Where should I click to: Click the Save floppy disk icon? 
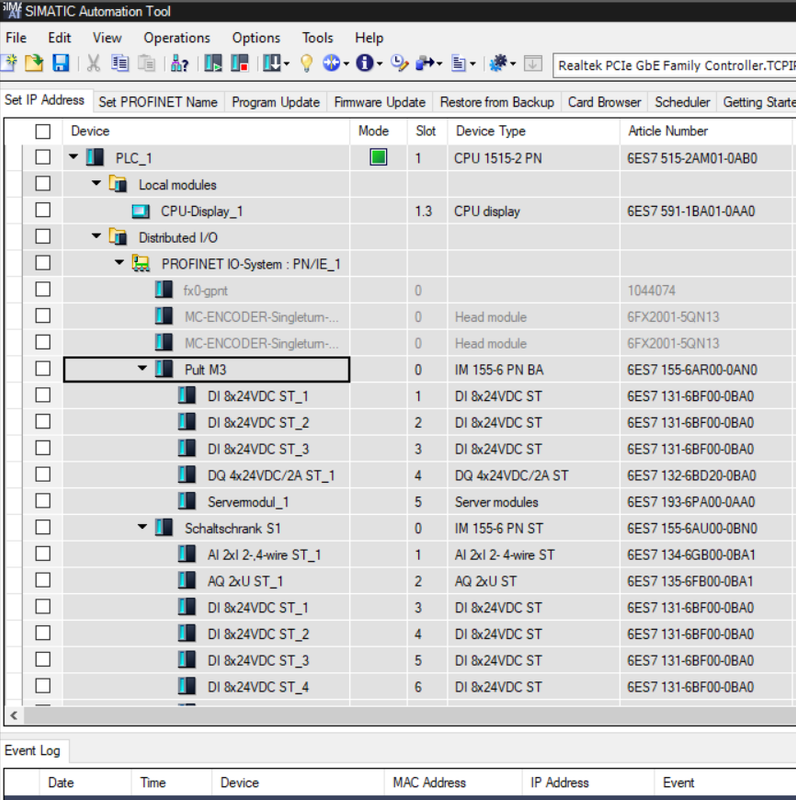(61, 63)
